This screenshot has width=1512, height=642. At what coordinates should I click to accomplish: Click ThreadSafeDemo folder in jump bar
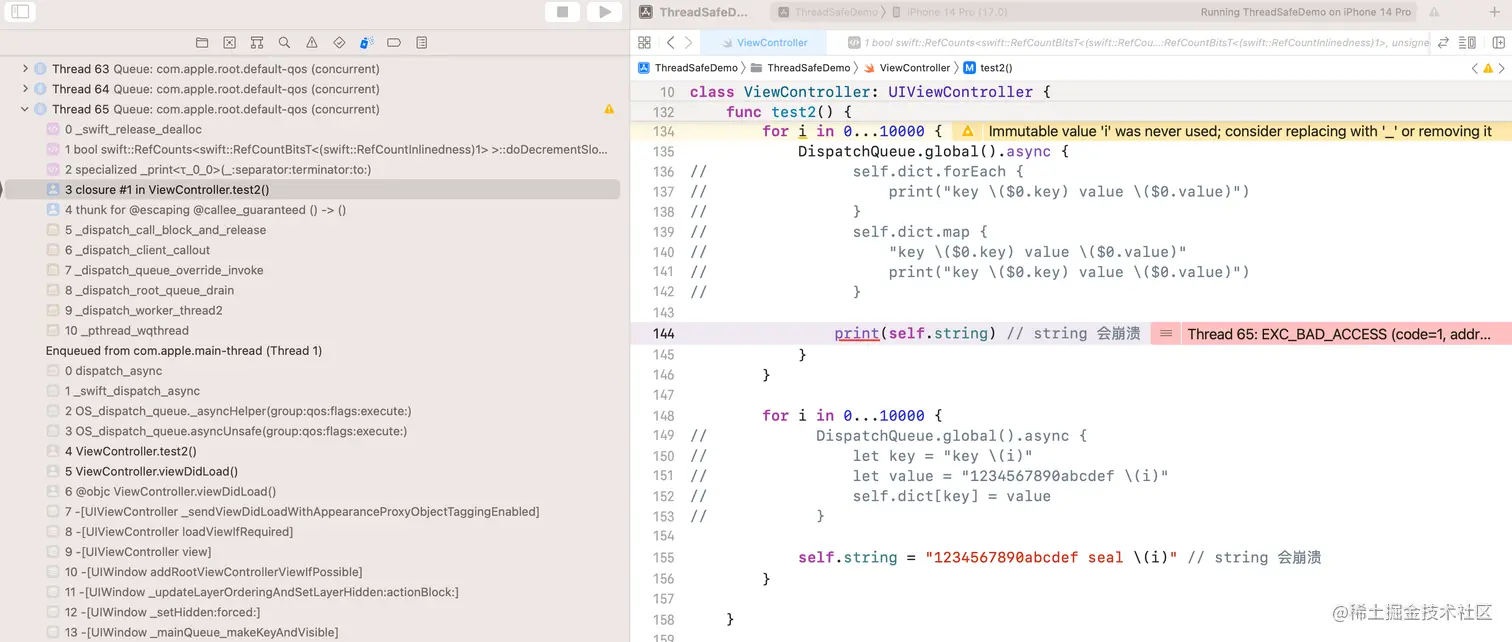(x=800, y=68)
